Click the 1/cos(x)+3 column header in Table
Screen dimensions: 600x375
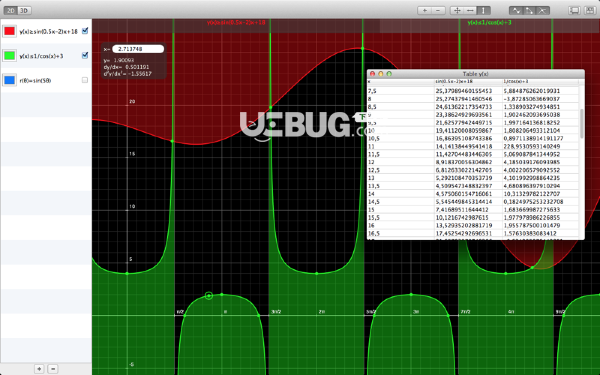pos(540,82)
